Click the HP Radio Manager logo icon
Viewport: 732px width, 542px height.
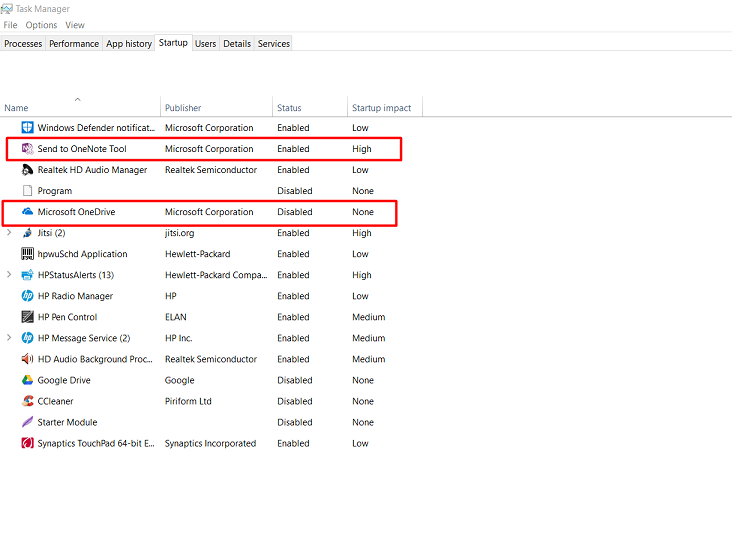click(28, 296)
